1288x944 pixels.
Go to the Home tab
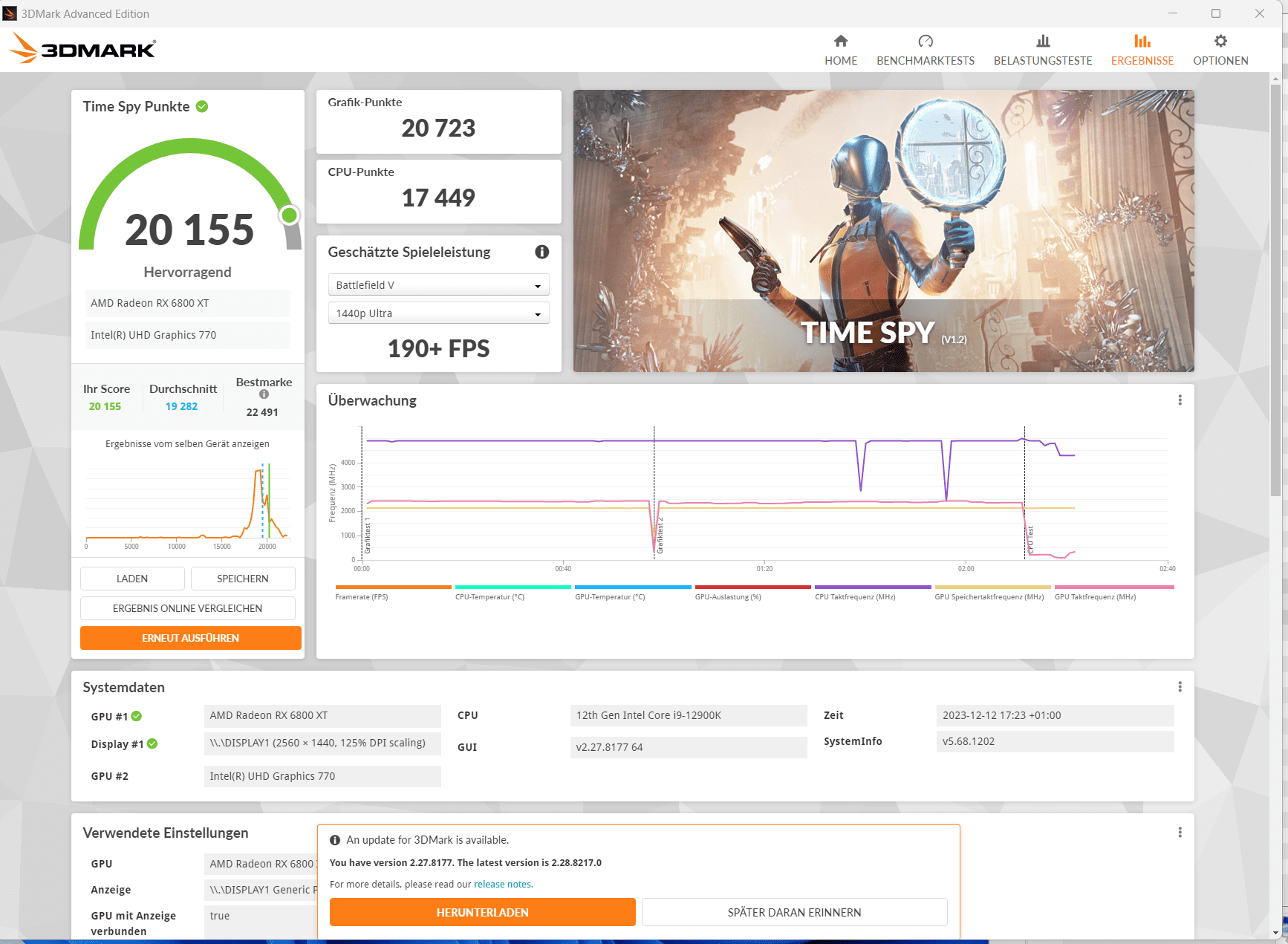click(841, 51)
